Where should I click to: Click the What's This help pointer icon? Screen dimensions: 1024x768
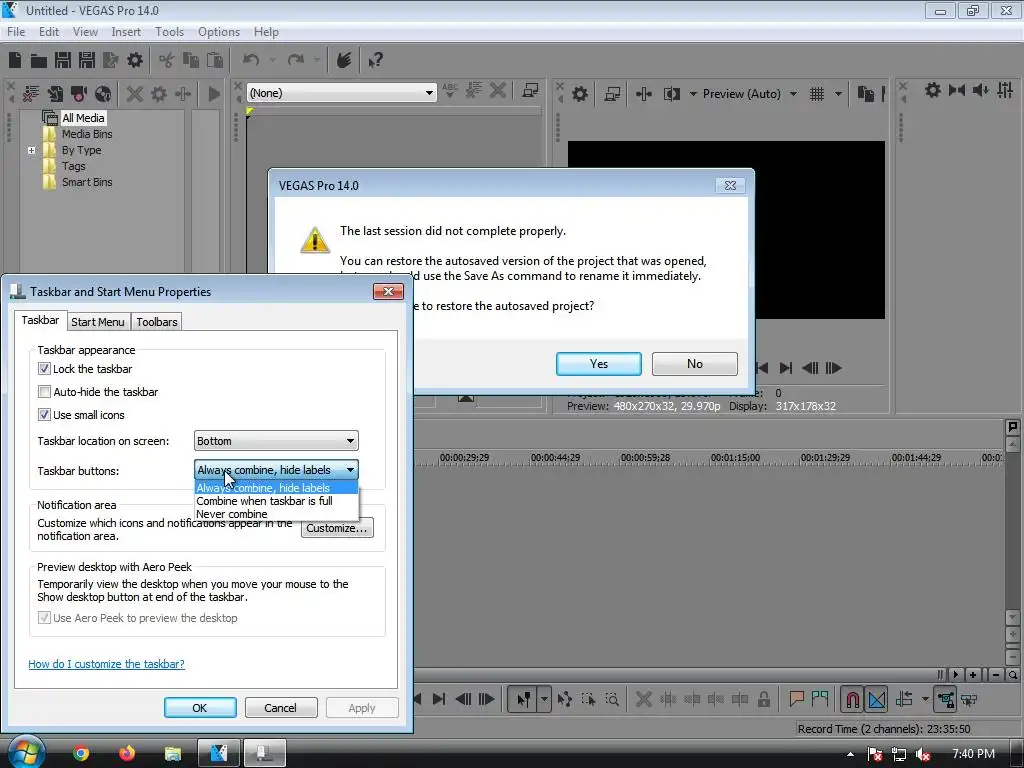[x=375, y=61]
